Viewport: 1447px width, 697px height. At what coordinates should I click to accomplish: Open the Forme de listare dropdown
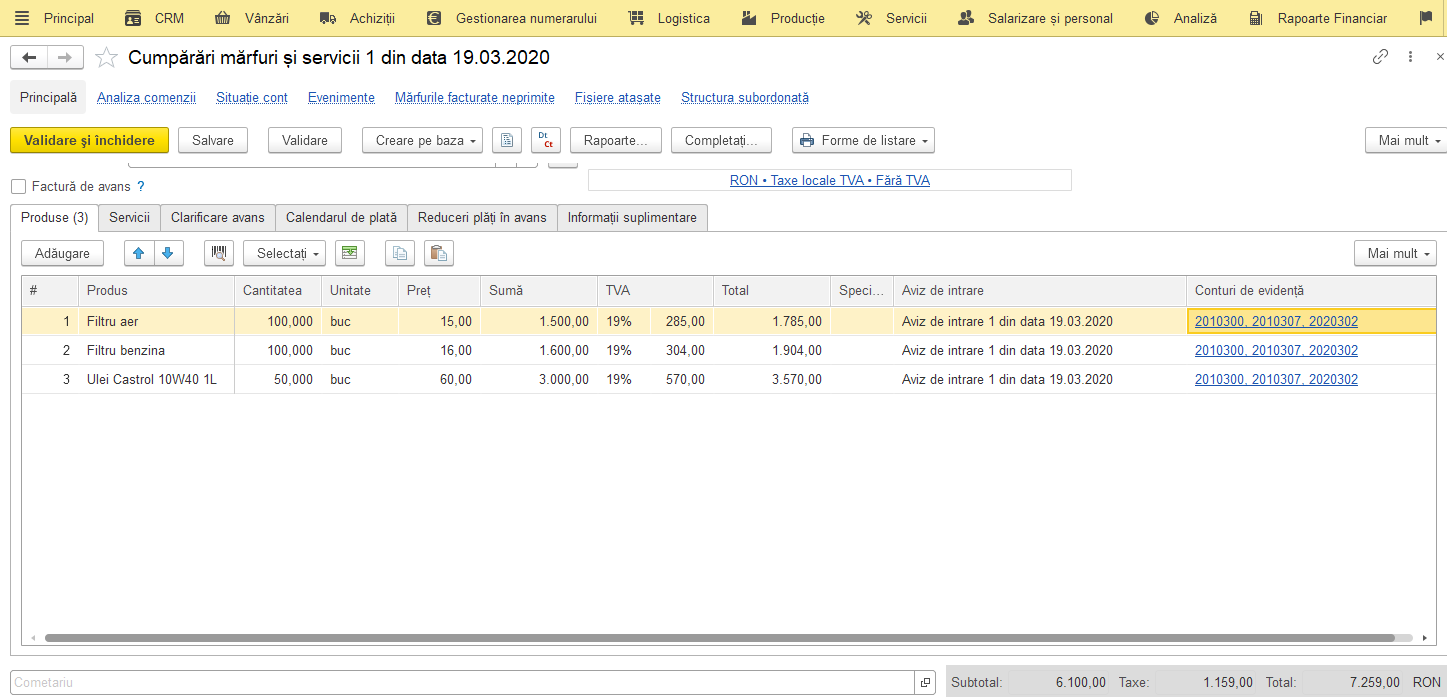[863, 140]
